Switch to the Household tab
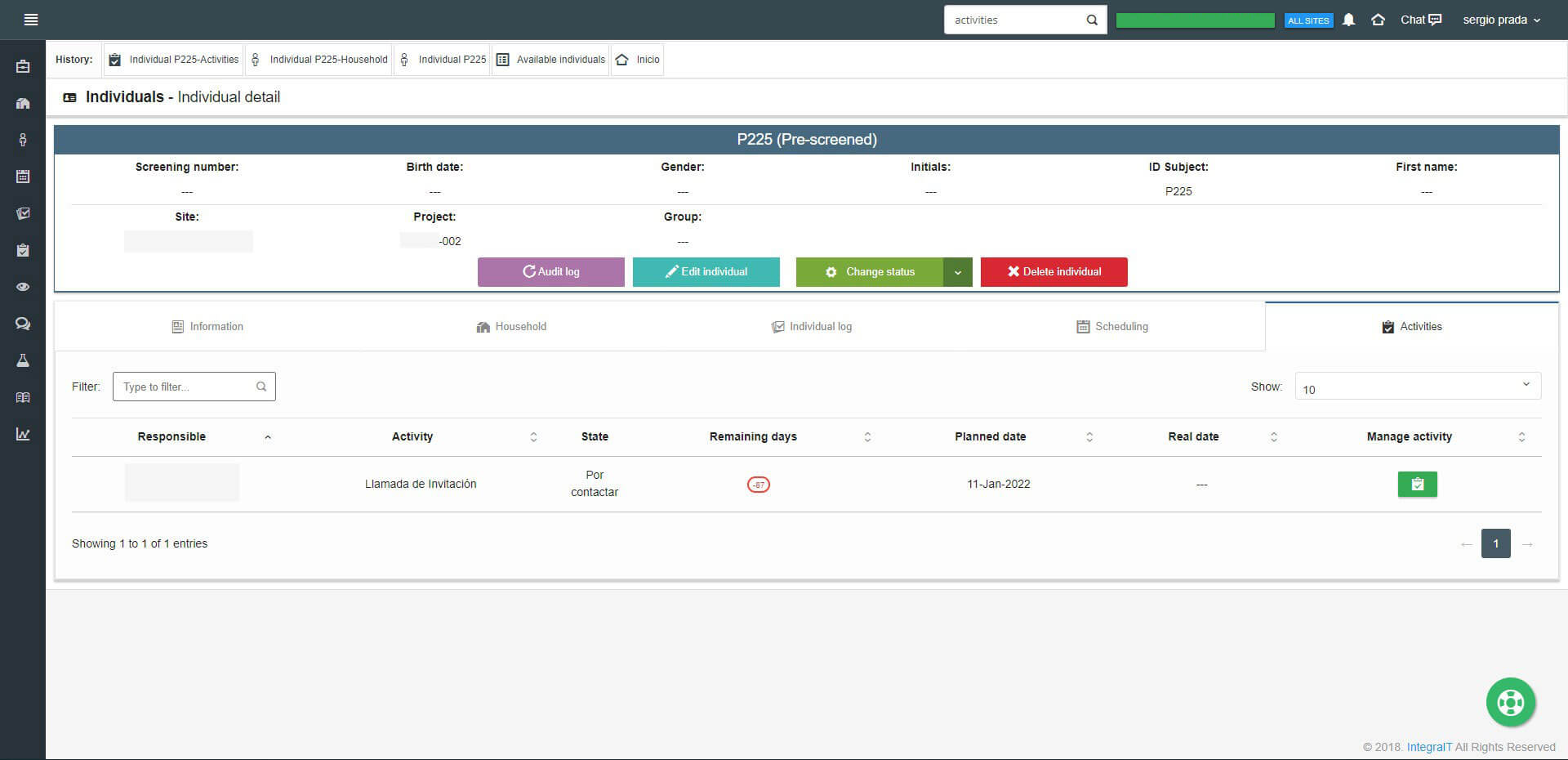The image size is (1568, 760). pyautogui.click(x=511, y=327)
